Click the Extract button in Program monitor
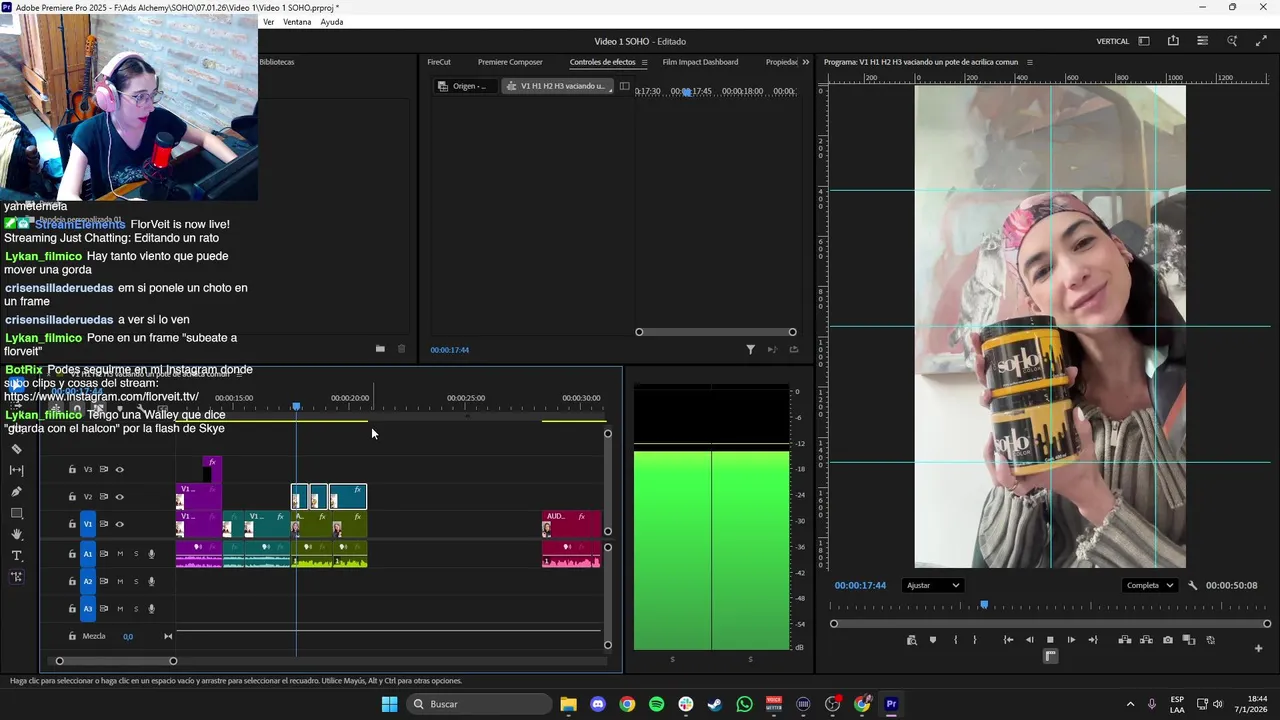This screenshot has width=1280, height=720. pyautogui.click(x=1146, y=640)
